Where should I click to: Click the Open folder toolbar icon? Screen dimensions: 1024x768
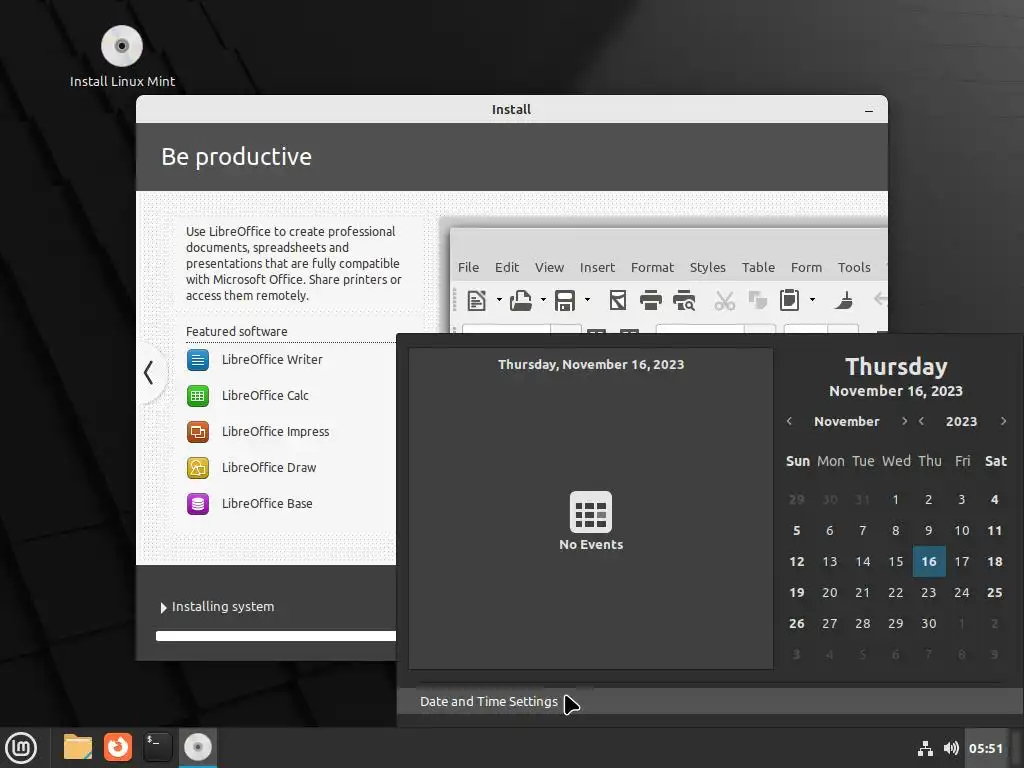(x=520, y=300)
